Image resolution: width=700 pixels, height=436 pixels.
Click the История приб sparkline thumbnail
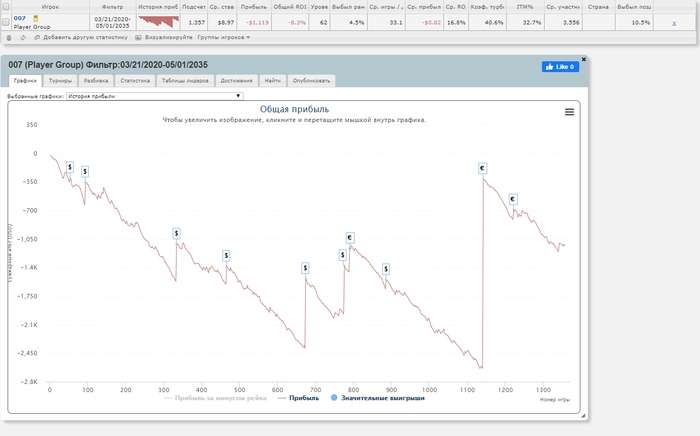tap(158, 21)
